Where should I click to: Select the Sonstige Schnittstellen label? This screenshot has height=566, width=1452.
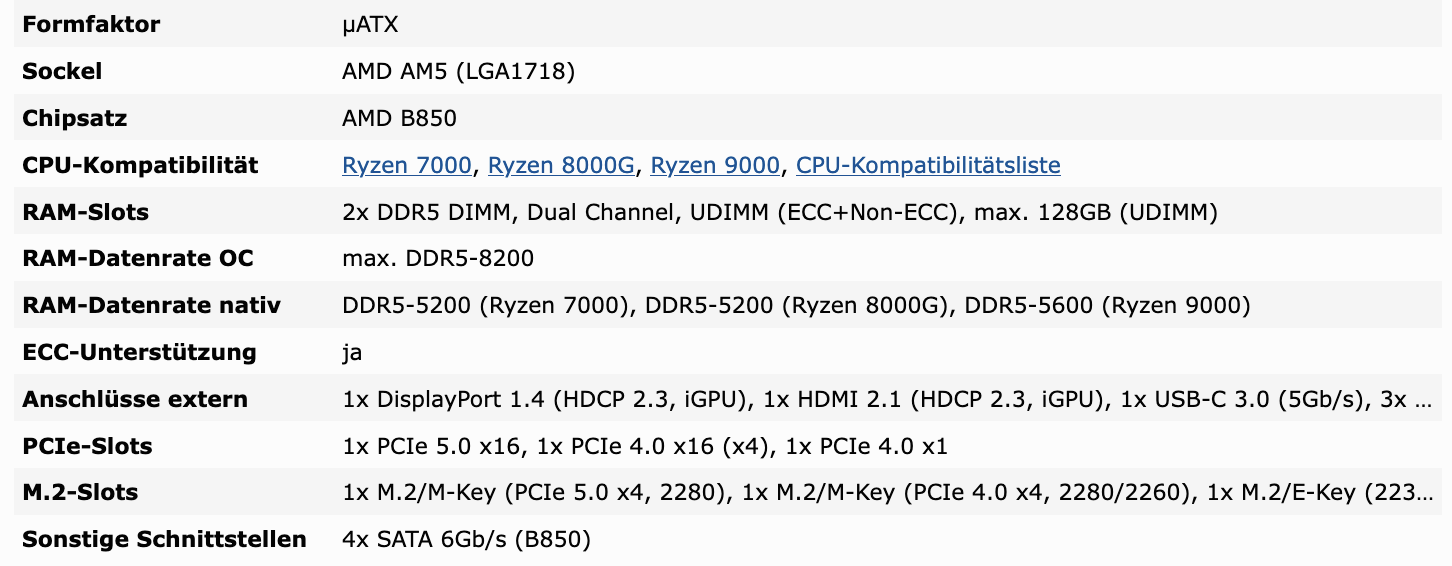pyautogui.click(x=164, y=539)
